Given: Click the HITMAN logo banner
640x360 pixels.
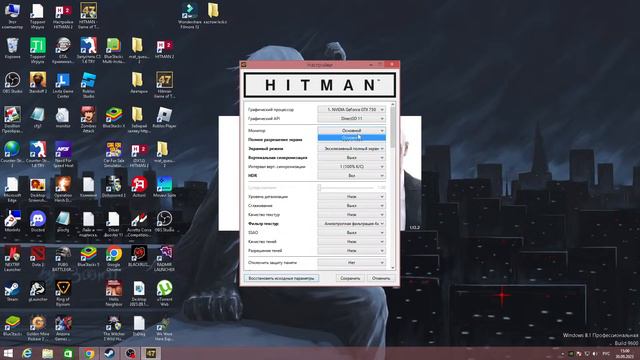Looking at the screenshot, I should (320, 85).
